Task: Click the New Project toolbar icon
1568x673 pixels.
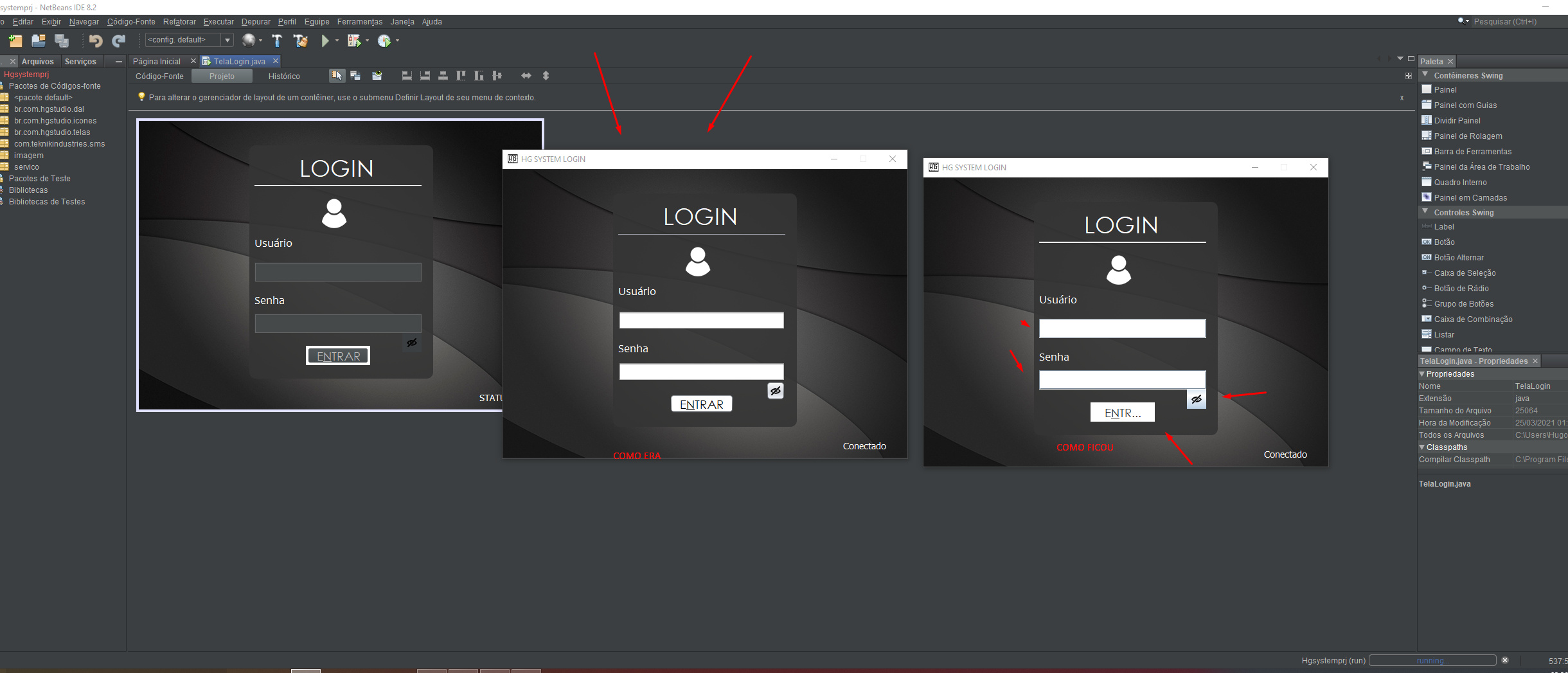Action: point(15,40)
